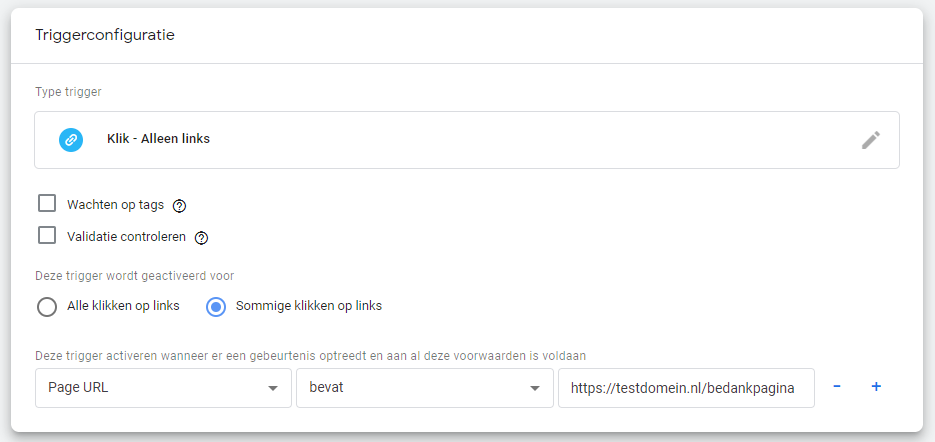Select the Alle klikken op links radio button
935x442 pixels.
click(x=47, y=307)
